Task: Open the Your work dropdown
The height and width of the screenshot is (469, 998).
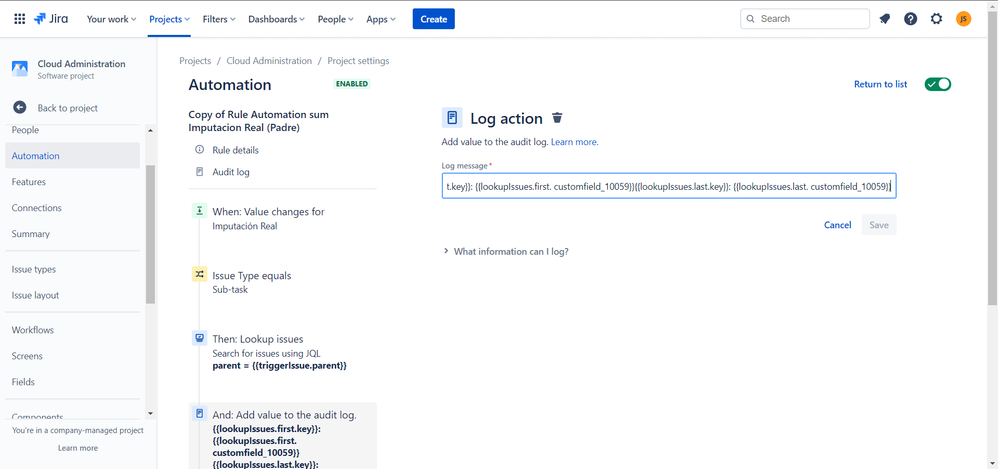Action: pyautogui.click(x=111, y=19)
